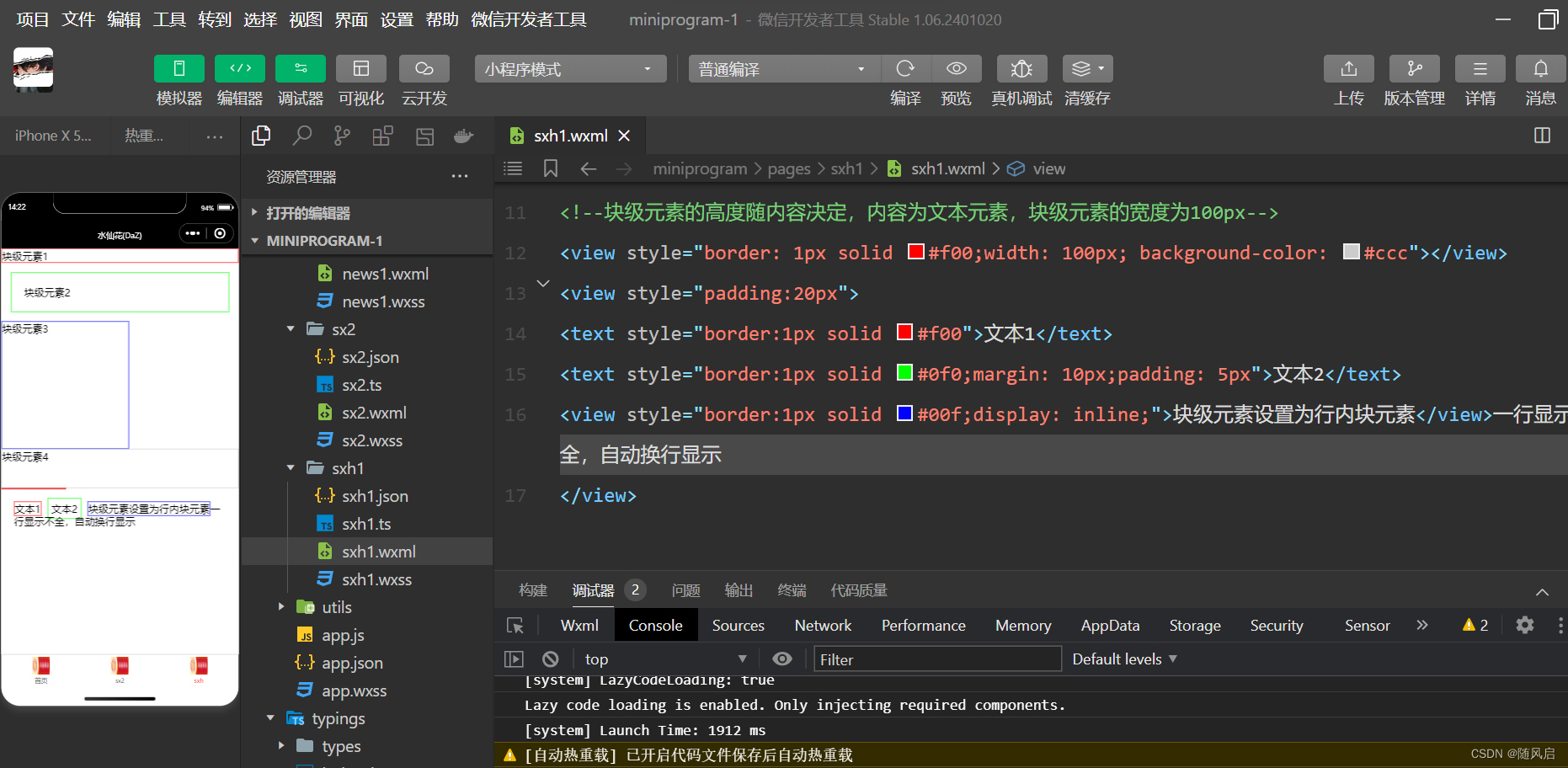1568x768 pixels.
Task: Switch to the 构建 panel tab
Action: [x=533, y=590]
